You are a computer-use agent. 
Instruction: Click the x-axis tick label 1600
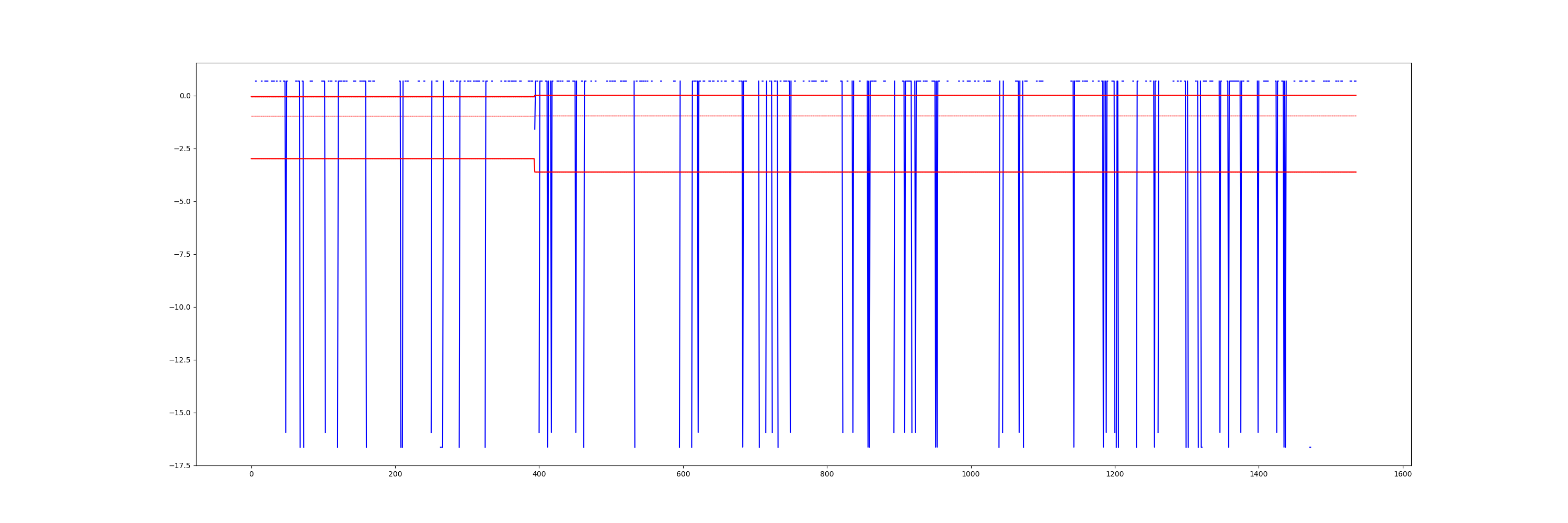point(1402,474)
